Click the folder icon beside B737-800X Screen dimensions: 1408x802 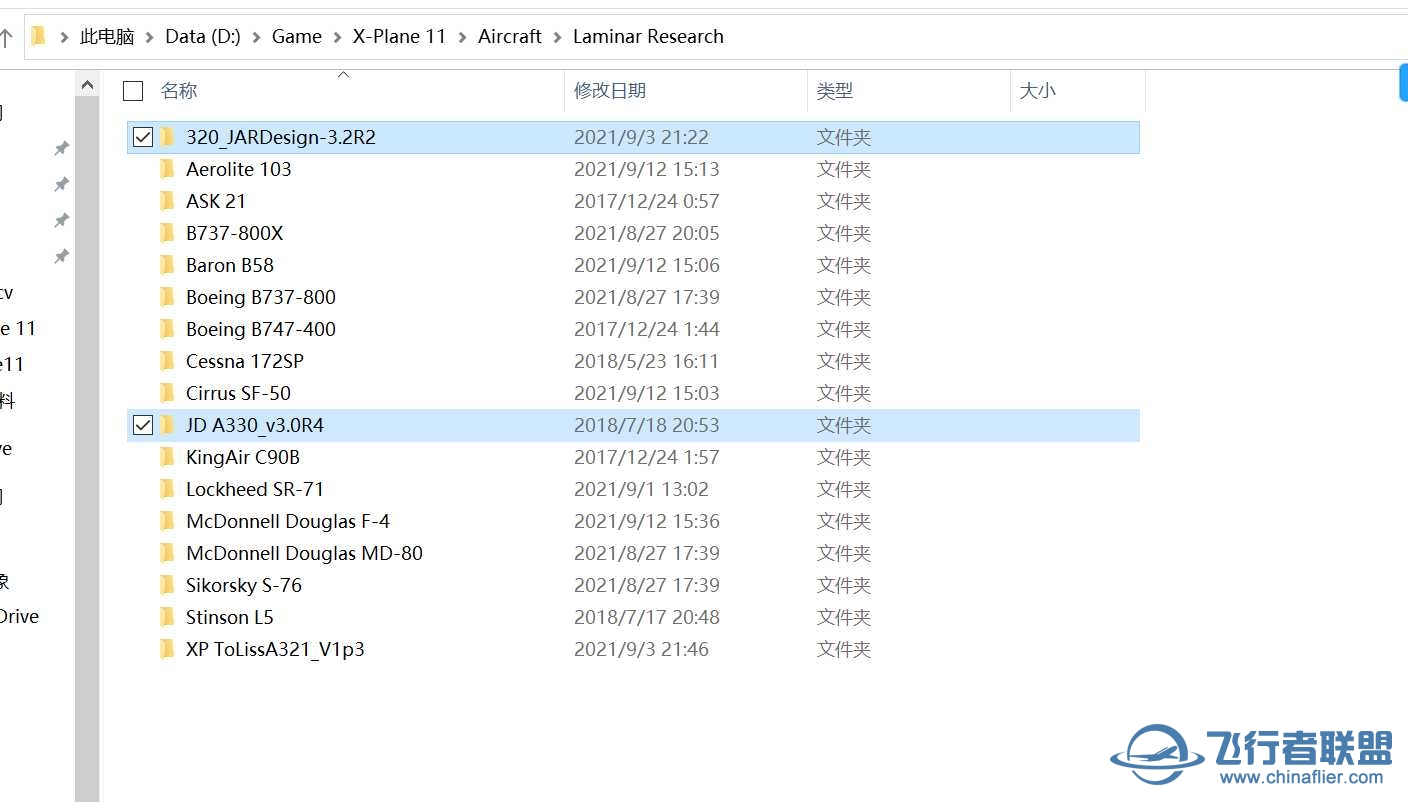pyautogui.click(x=168, y=233)
